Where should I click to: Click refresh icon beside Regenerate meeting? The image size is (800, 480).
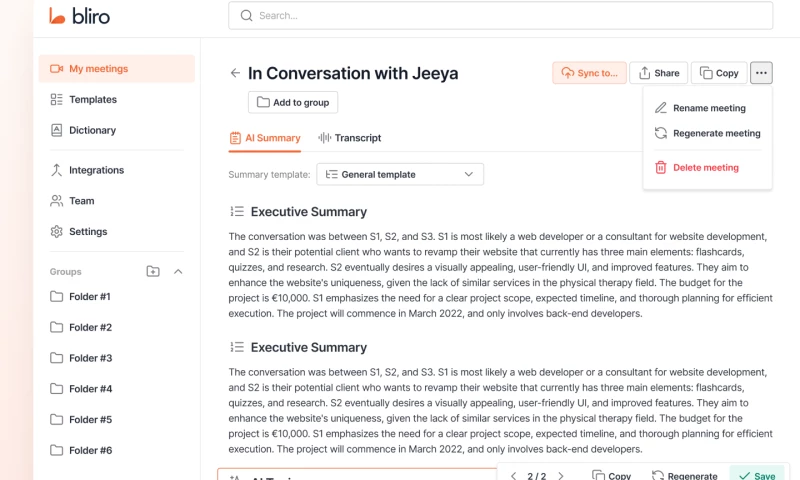[x=661, y=133]
